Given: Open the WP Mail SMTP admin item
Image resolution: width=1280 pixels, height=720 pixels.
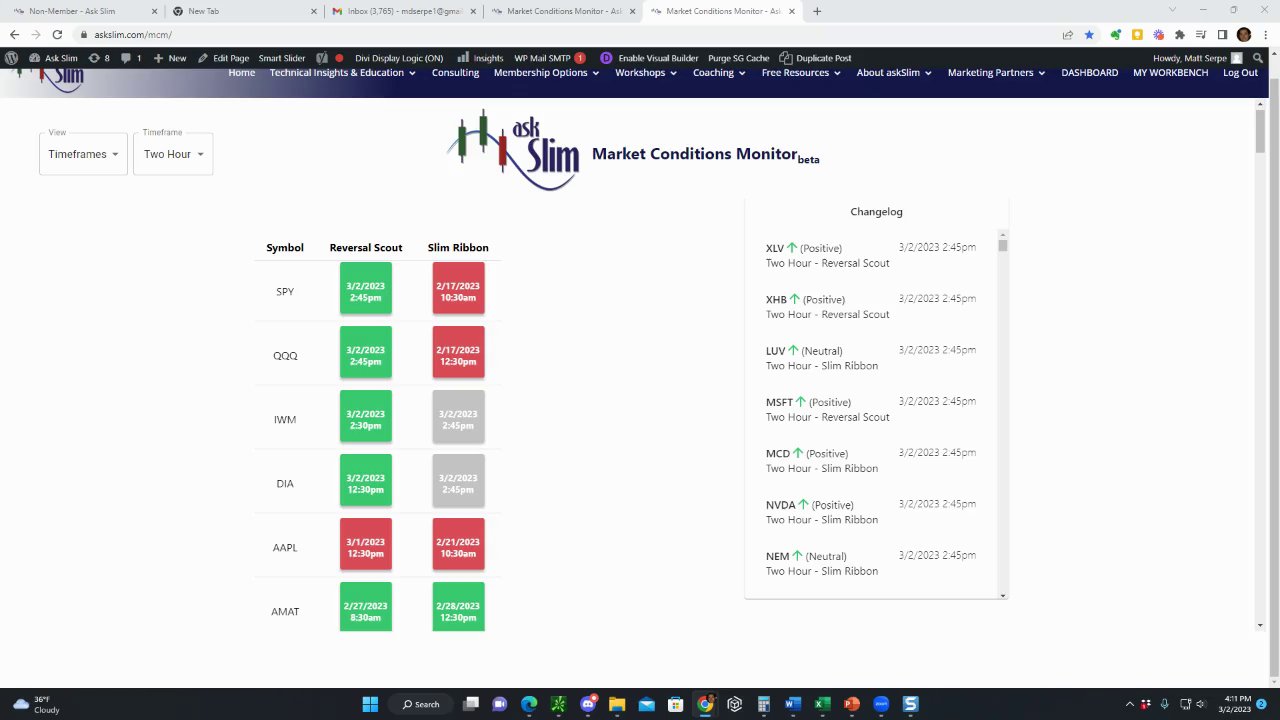Looking at the screenshot, I should (x=549, y=58).
